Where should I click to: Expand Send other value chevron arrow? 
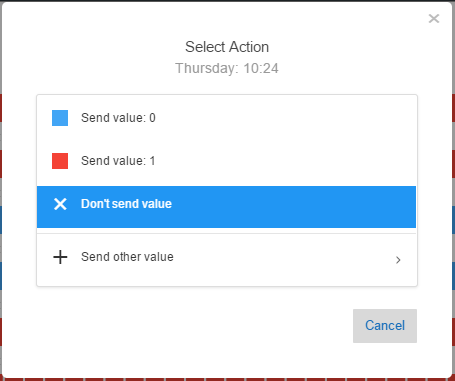coord(398,260)
